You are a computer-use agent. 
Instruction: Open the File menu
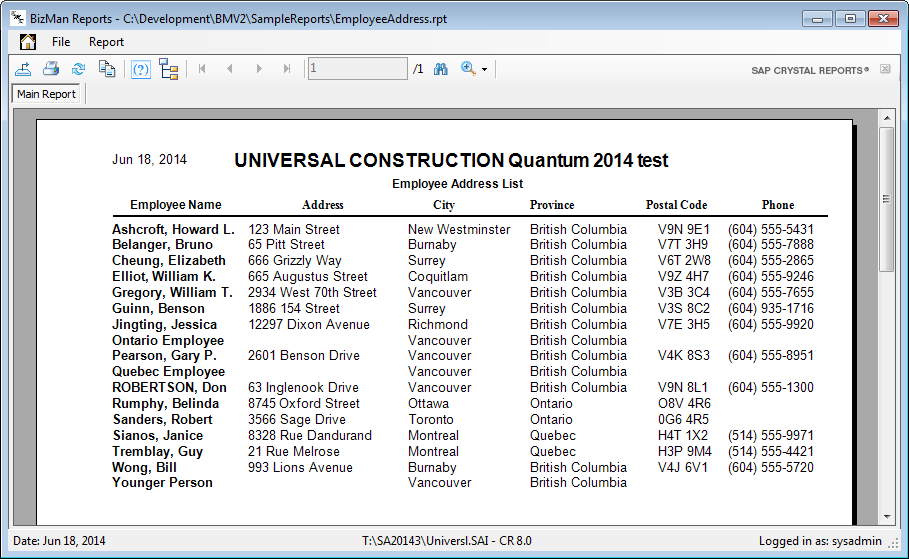(61, 42)
